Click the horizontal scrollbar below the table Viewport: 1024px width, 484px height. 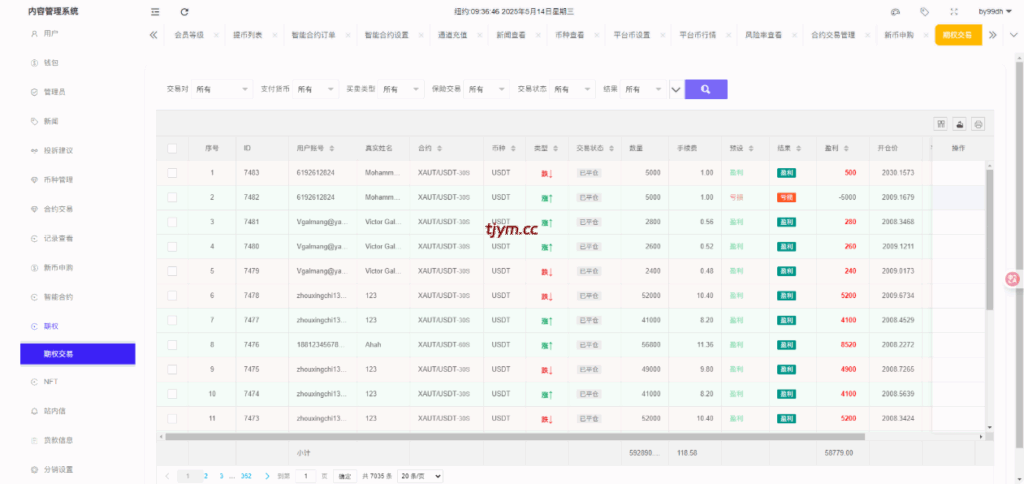[500, 437]
